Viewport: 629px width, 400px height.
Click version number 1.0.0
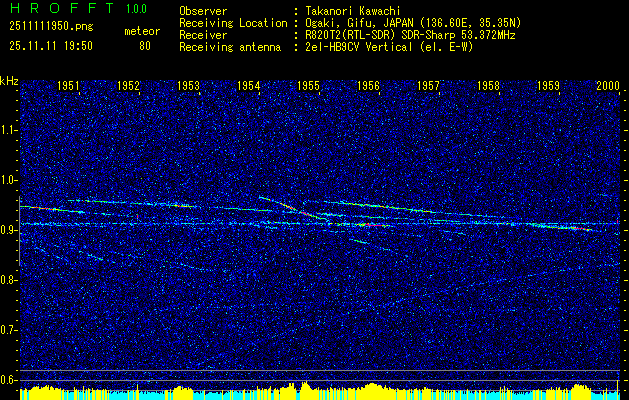point(136,9)
